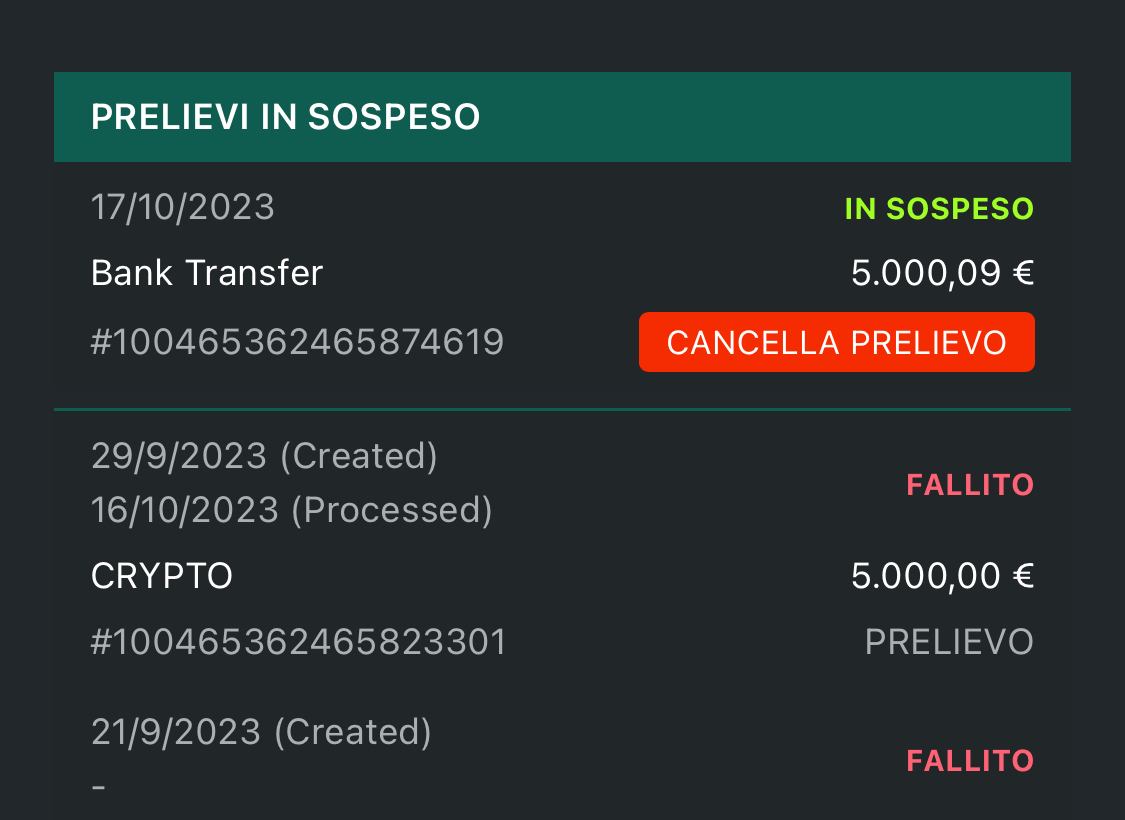Click the 5.000,09 € amount

coord(942,273)
